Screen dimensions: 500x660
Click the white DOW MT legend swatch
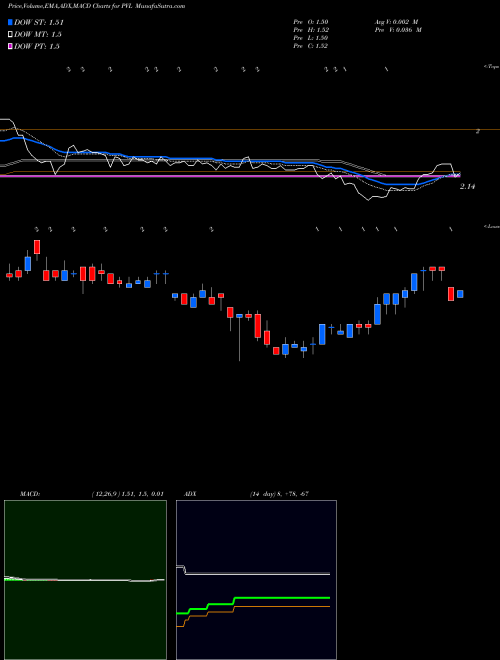pyautogui.click(x=10, y=35)
